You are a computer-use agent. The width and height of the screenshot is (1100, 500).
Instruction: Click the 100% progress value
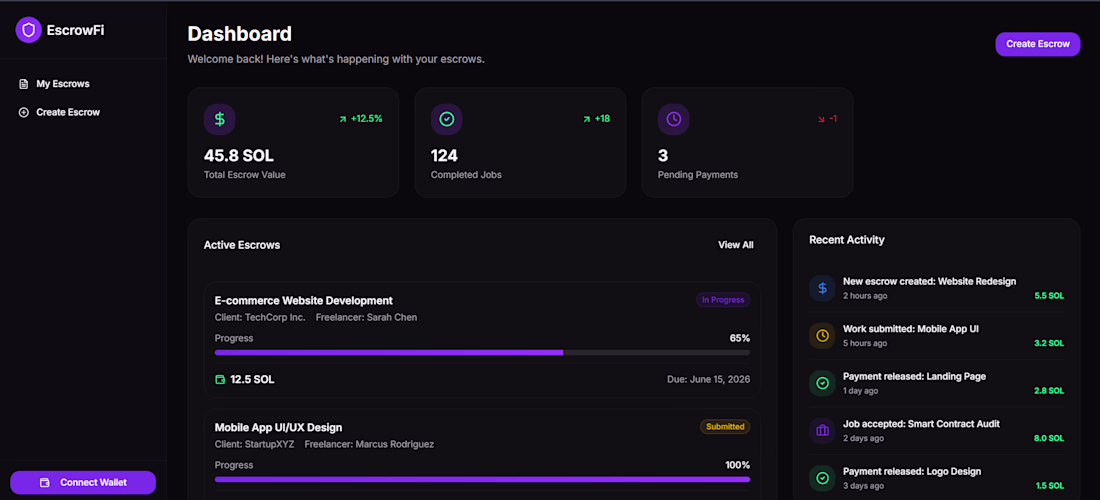point(737,465)
